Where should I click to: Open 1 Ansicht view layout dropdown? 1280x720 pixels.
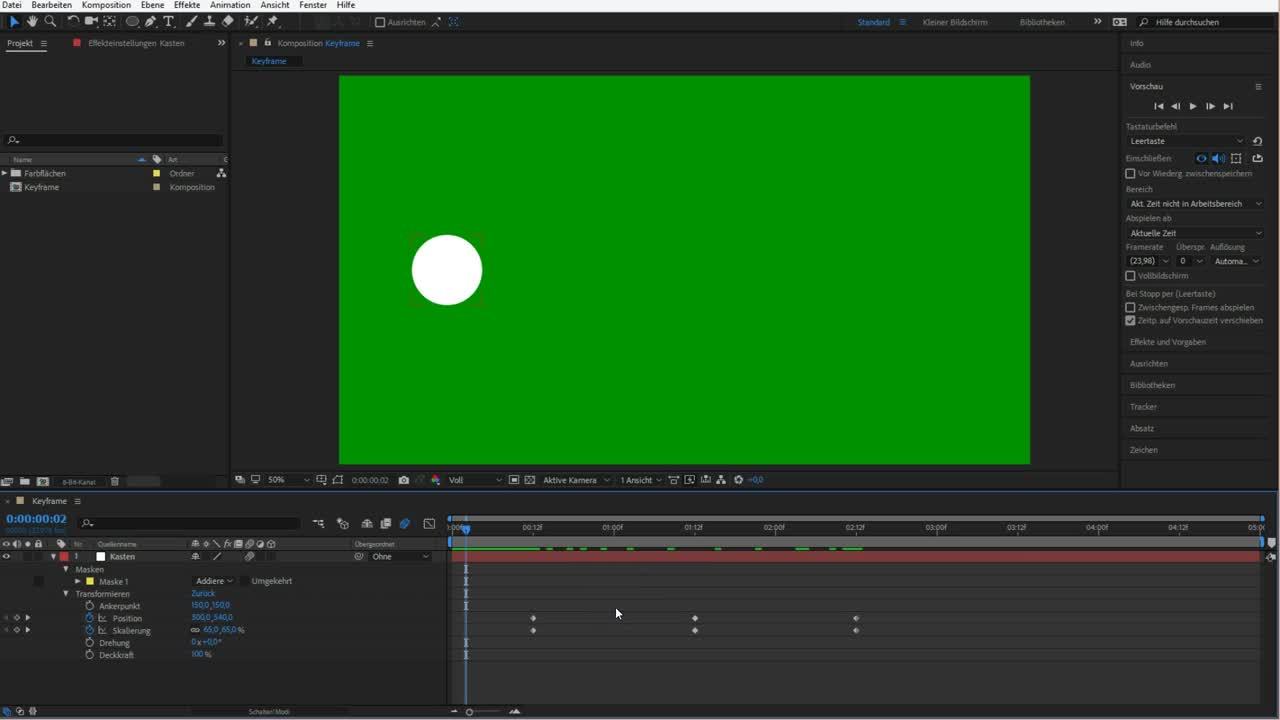coord(640,480)
